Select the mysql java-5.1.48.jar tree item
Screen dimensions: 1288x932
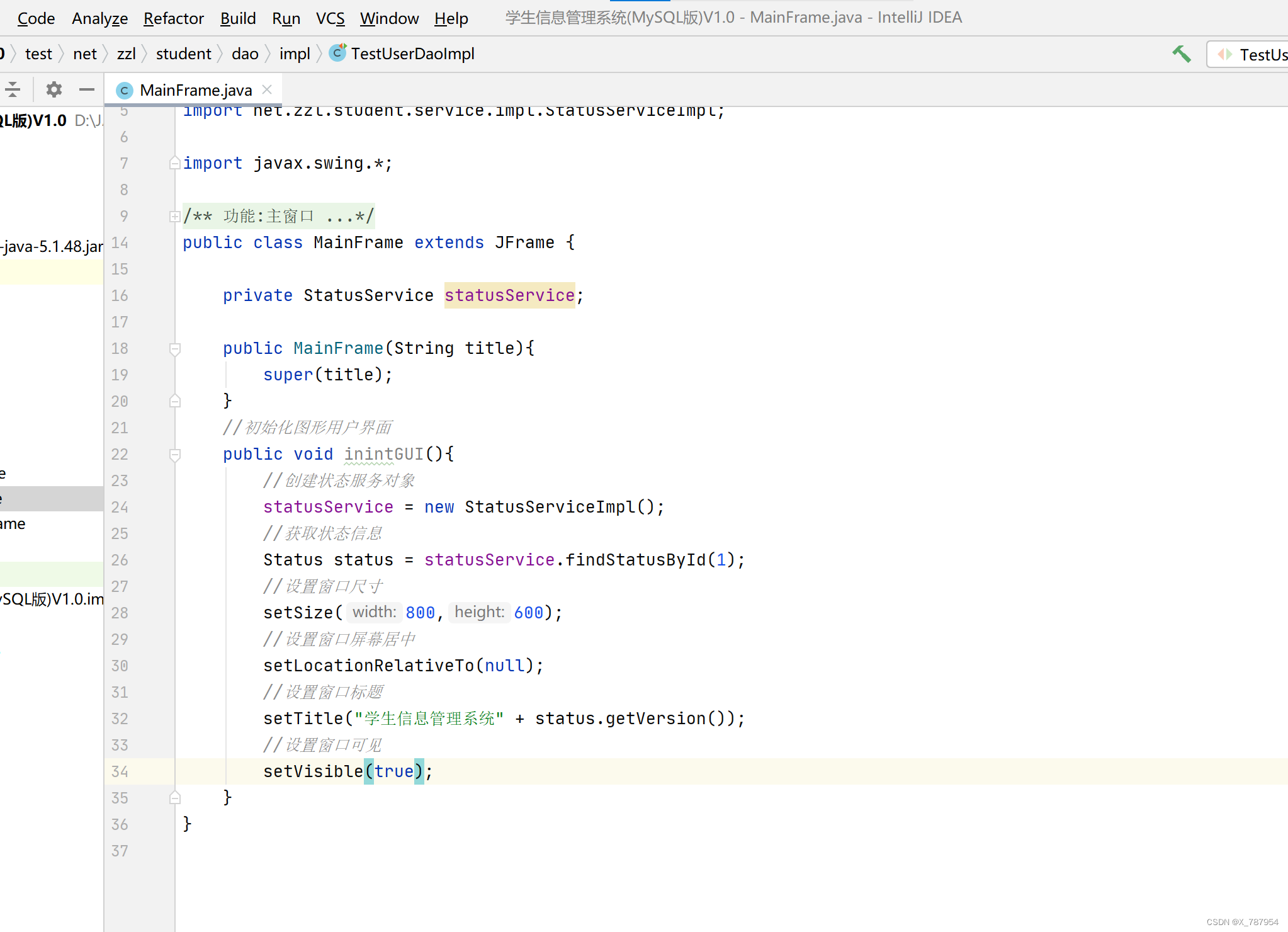pyautogui.click(x=52, y=246)
